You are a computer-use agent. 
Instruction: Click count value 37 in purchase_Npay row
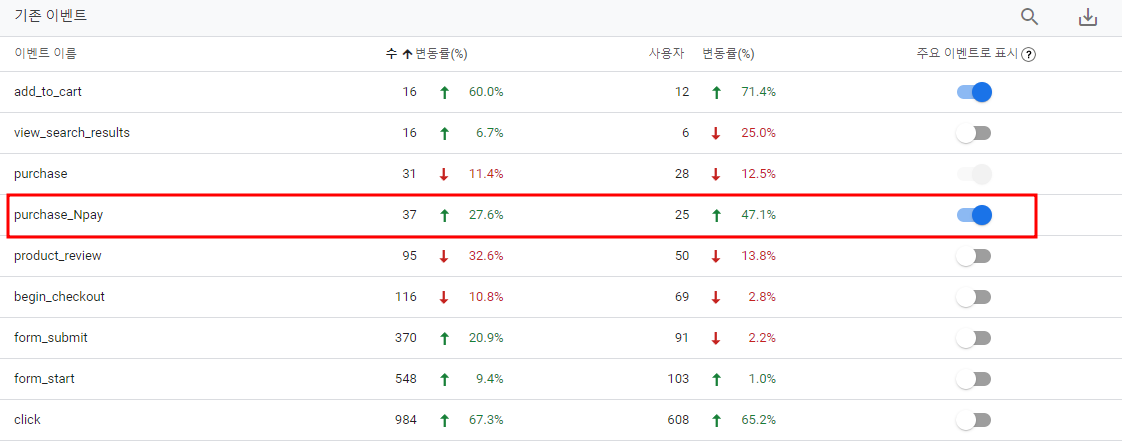pos(409,215)
